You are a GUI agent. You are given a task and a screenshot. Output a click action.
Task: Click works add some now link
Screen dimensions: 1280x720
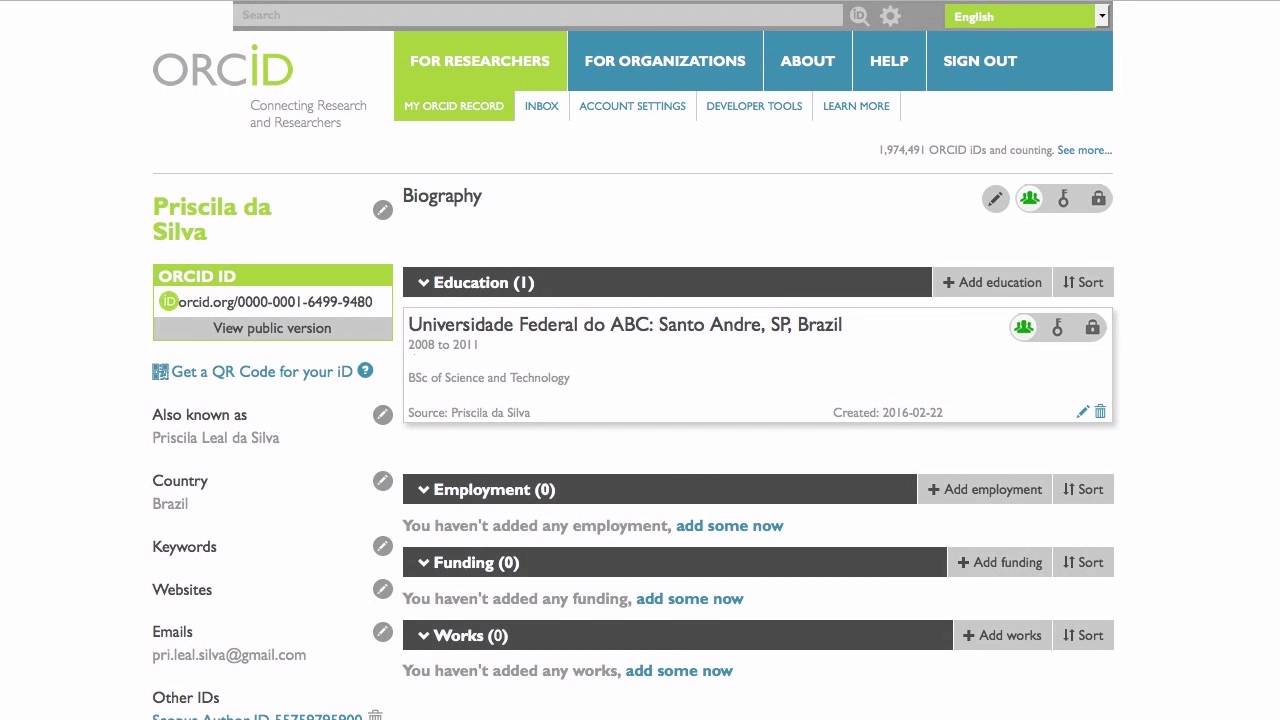pos(679,671)
